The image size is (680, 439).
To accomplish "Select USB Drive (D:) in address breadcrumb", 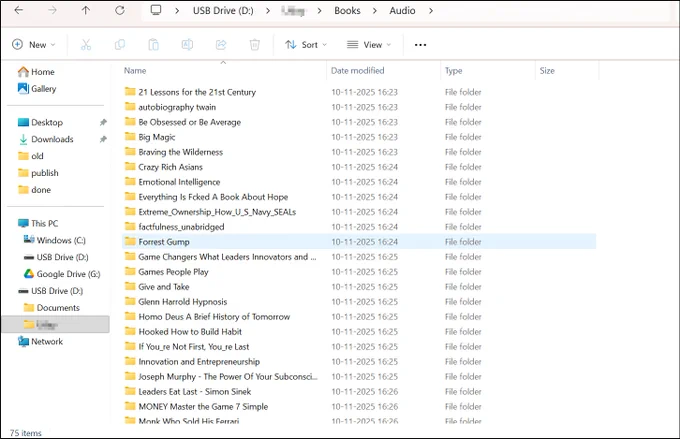I will coord(223,10).
